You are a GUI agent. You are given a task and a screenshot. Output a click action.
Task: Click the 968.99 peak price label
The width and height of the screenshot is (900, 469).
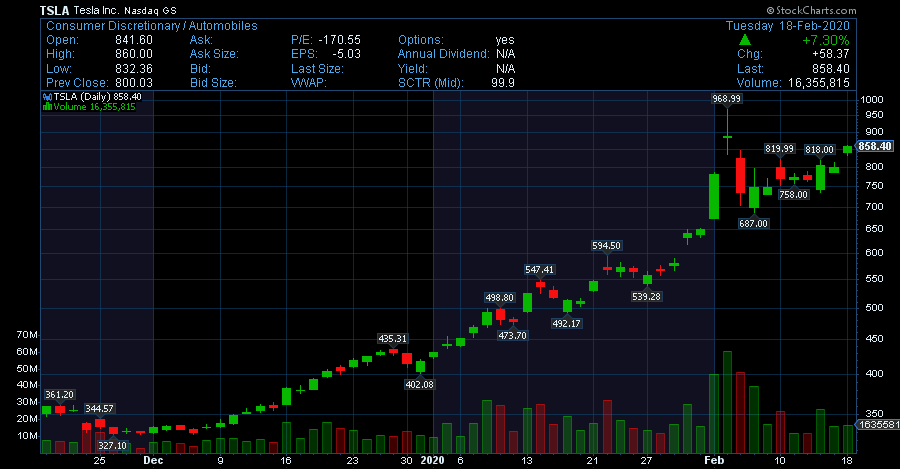click(727, 99)
